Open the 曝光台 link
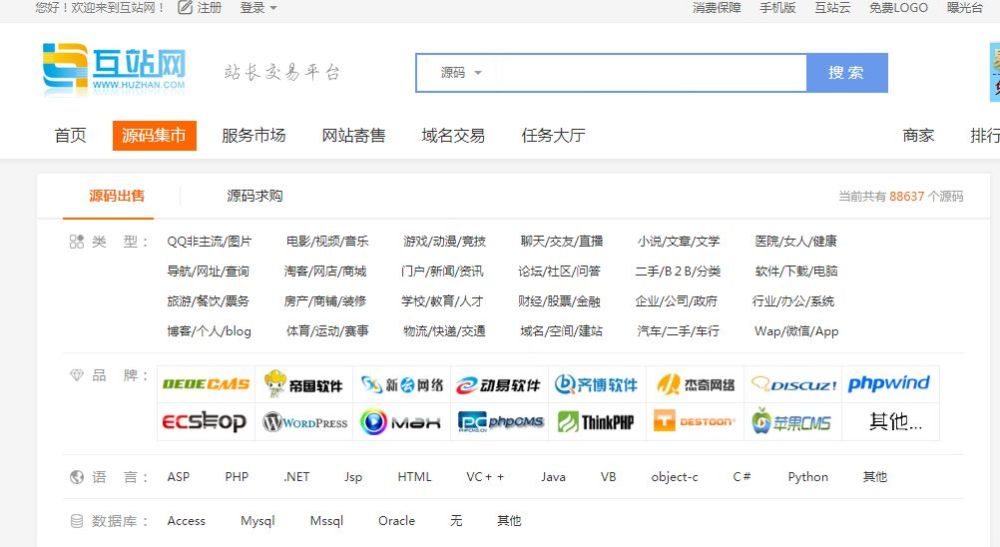The height and width of the screenshot is (547, 1000). pyautogui.click(x=965, y=8)
